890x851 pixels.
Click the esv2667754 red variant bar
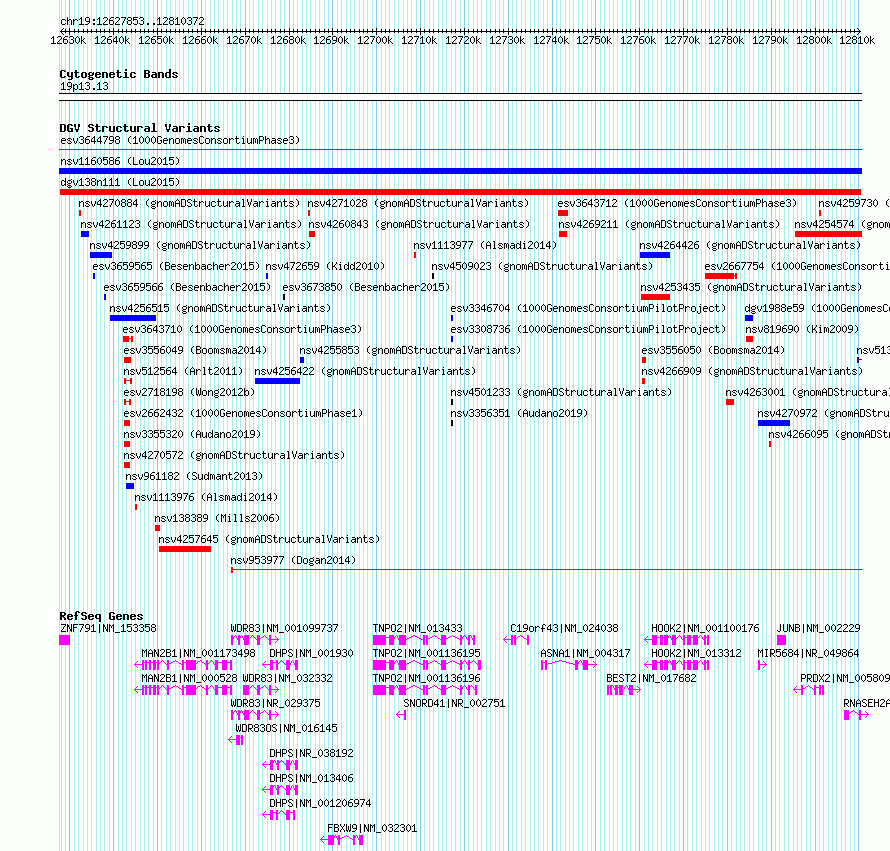(721, 276)
